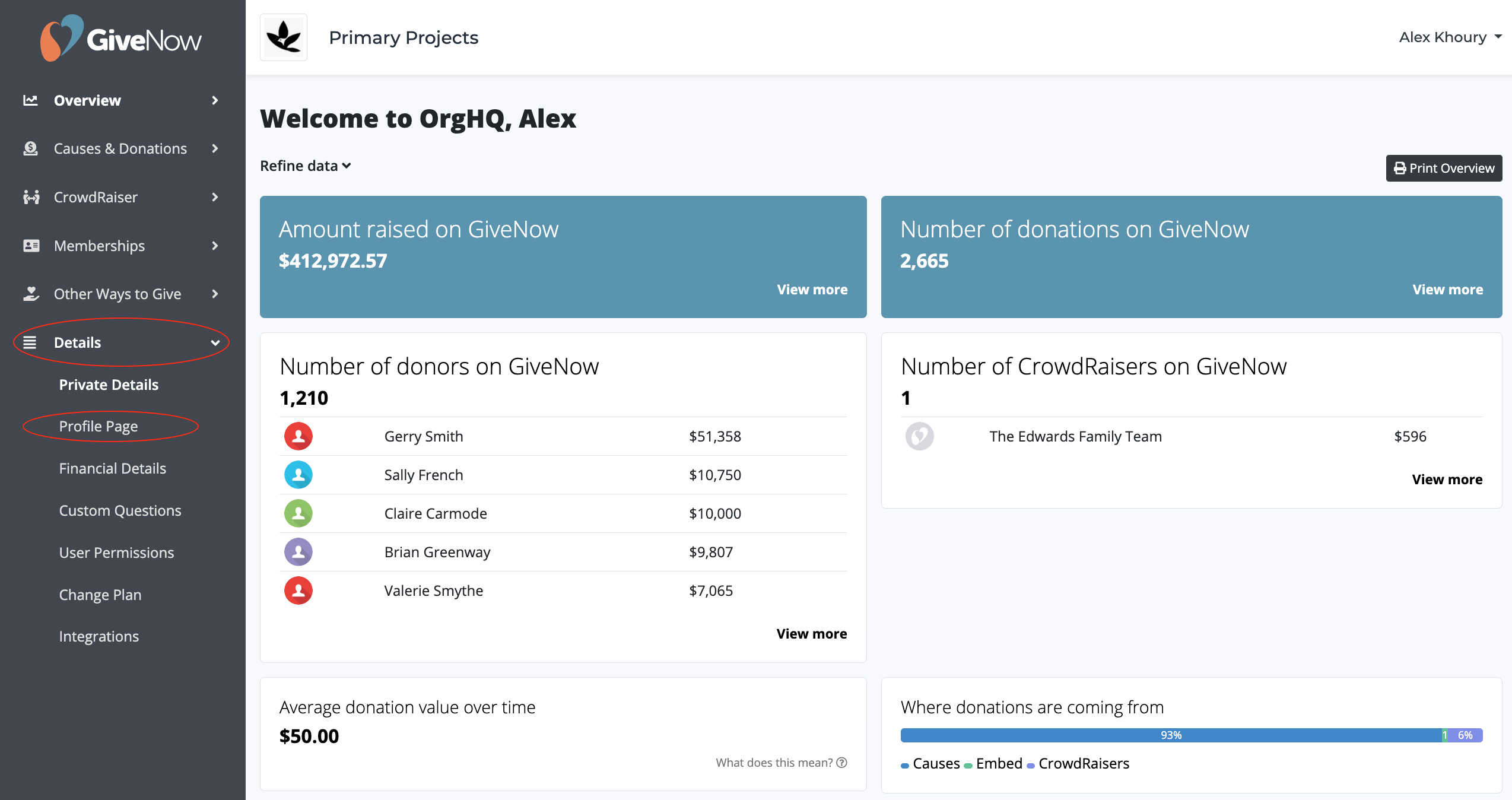Open Private Details submenu item

tap(109, 385)
